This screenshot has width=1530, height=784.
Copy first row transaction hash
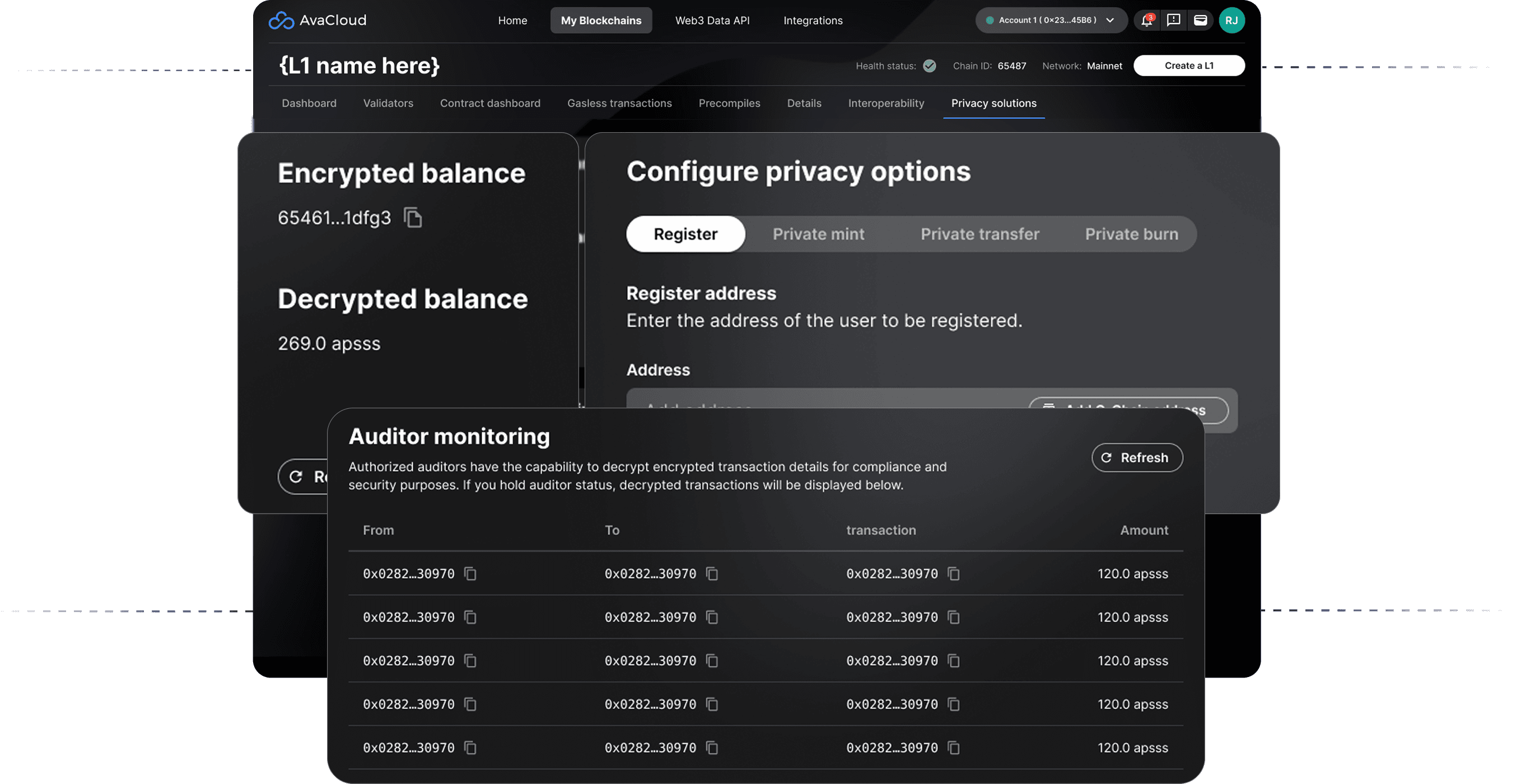tap(954, 574)
